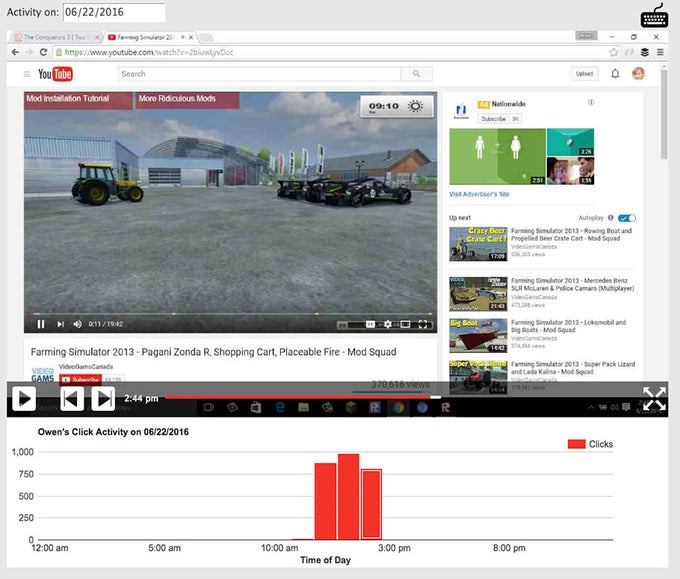Expand the screenshot viewer to fullscreen
This screenshot has height=579, width=680.
(x=654, y=399)
